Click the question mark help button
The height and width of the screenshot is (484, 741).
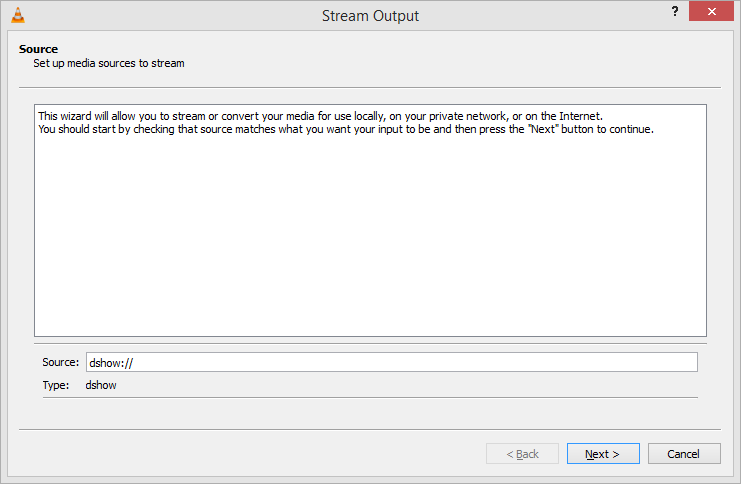click(x=676, y=11)
